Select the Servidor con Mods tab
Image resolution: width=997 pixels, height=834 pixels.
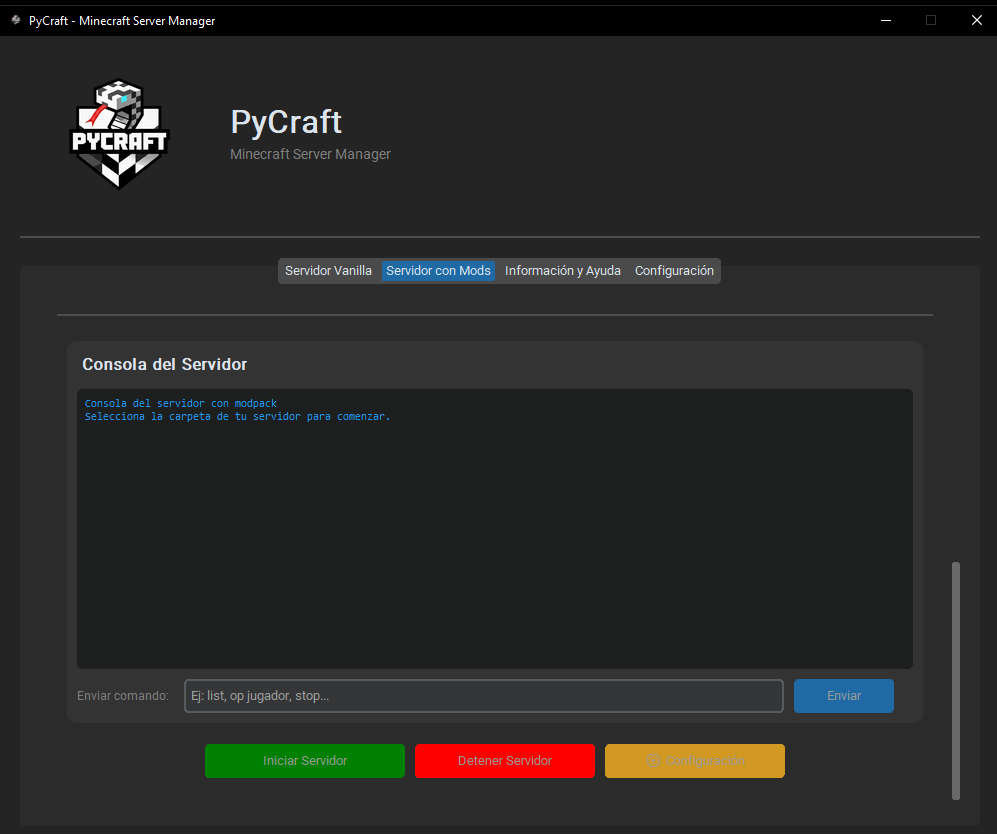[x=438, y=271]
